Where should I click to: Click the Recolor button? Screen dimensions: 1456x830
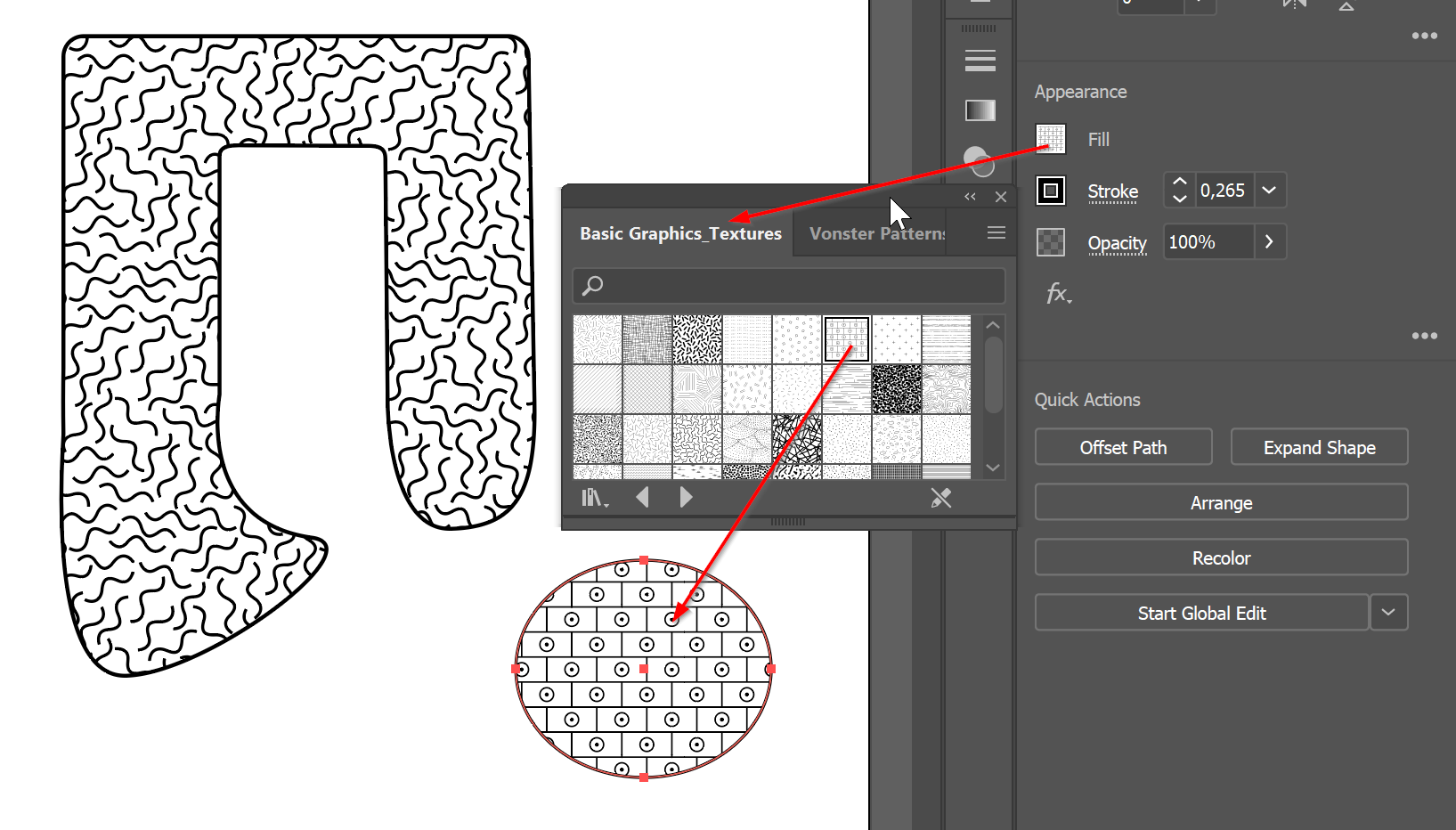pyautogui.click(x=1221, y=557)
